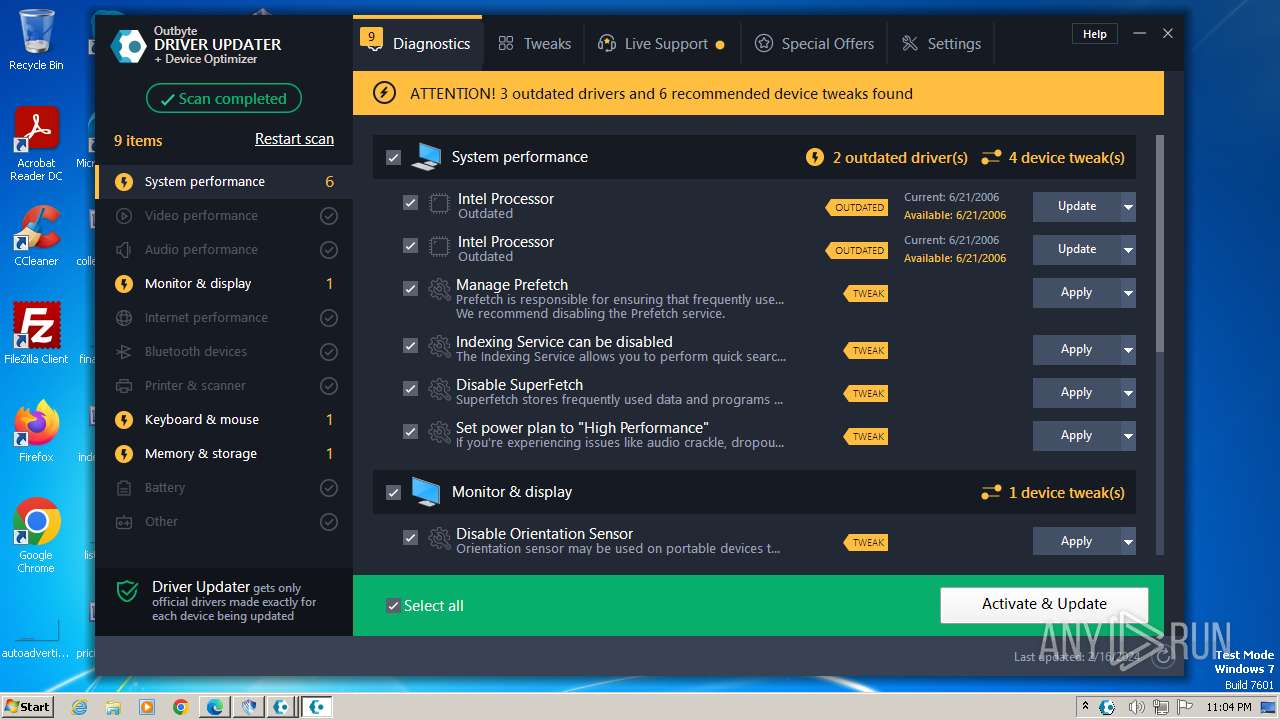Open Apply dropdown arrow for Manage Prefetch
The image size is (1280, 720).
point(1128,293)
